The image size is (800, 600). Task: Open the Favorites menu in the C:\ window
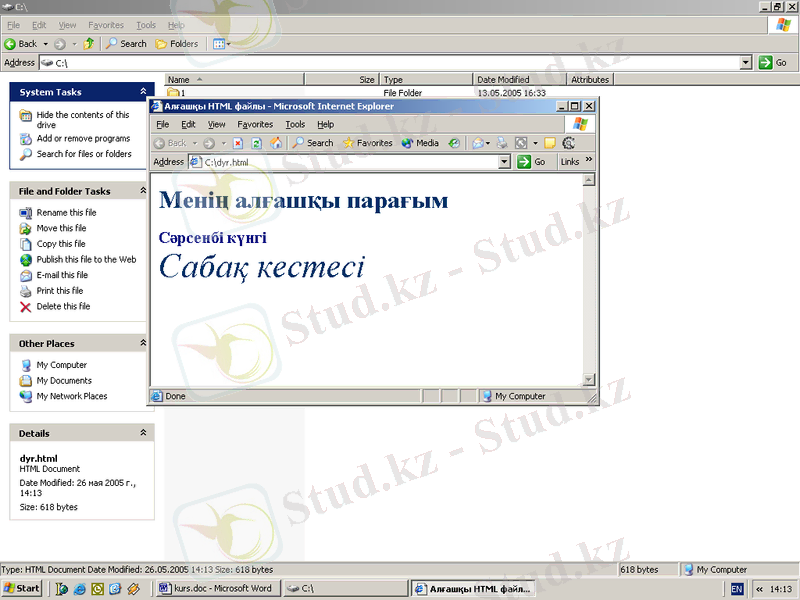tap(106, 25)
